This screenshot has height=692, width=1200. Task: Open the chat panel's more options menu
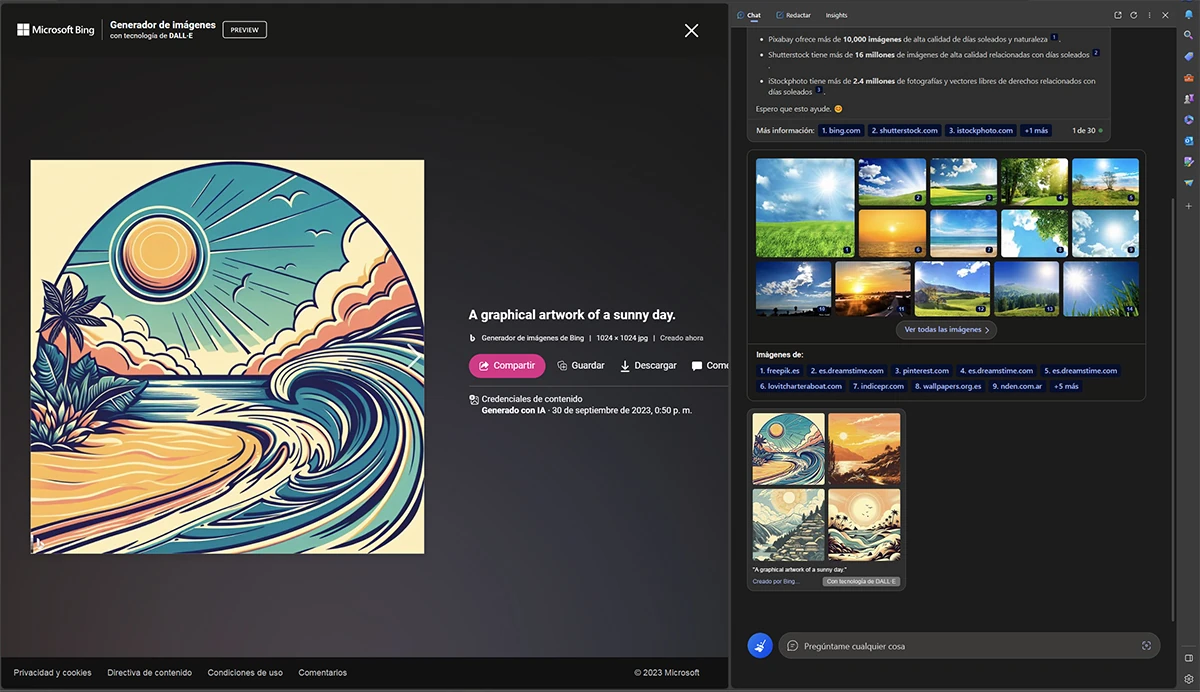tap(1150, 15)
